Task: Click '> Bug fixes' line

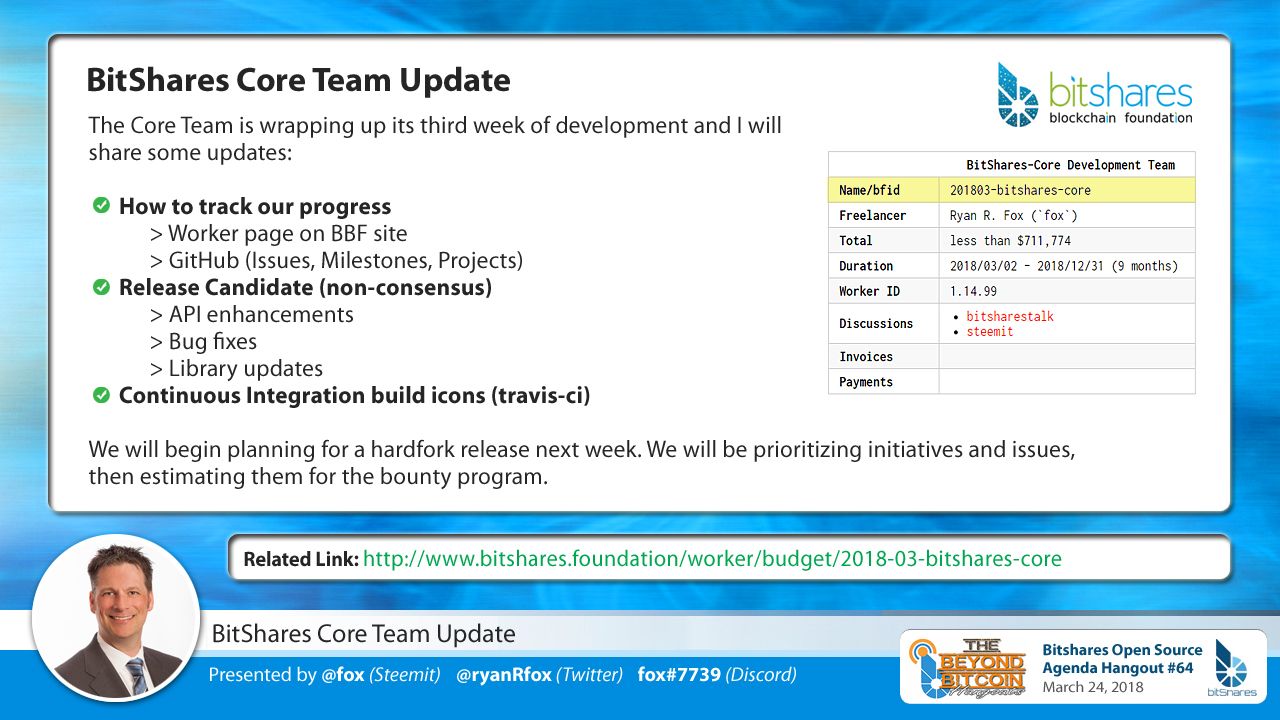Action: [204, 342]
